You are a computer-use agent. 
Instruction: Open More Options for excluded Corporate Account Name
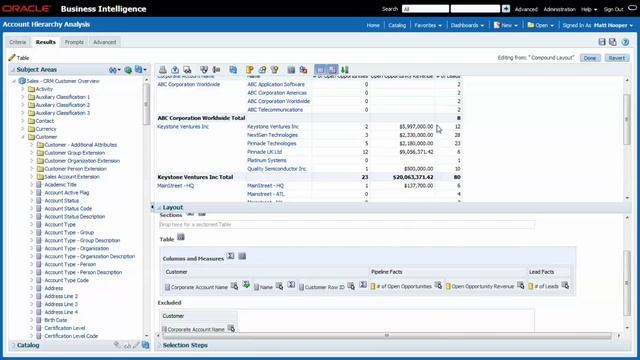coord(231,328)
